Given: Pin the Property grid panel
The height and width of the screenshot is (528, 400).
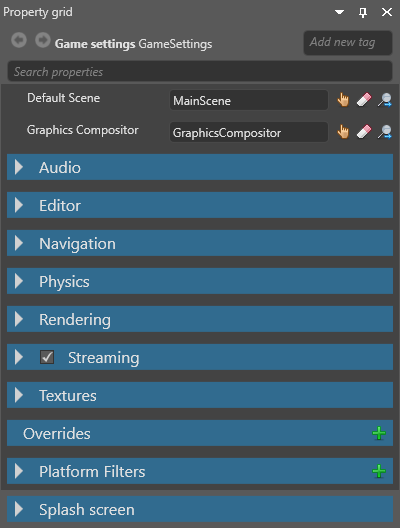Looking at the screenshot, I should [x=363, y=12].
